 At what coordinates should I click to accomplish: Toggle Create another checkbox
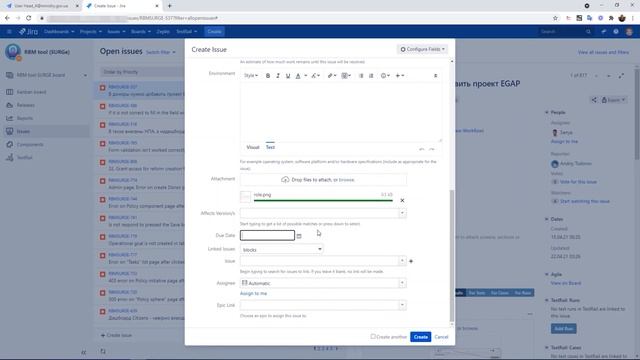point(373,336)
